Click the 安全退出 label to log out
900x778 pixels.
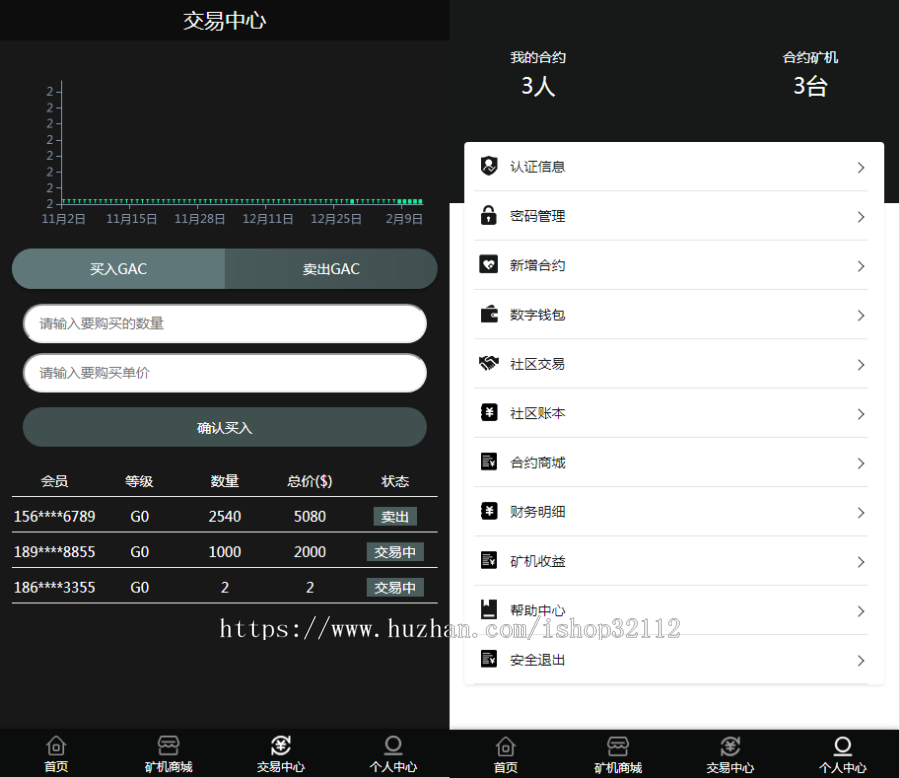coord(538,660)
